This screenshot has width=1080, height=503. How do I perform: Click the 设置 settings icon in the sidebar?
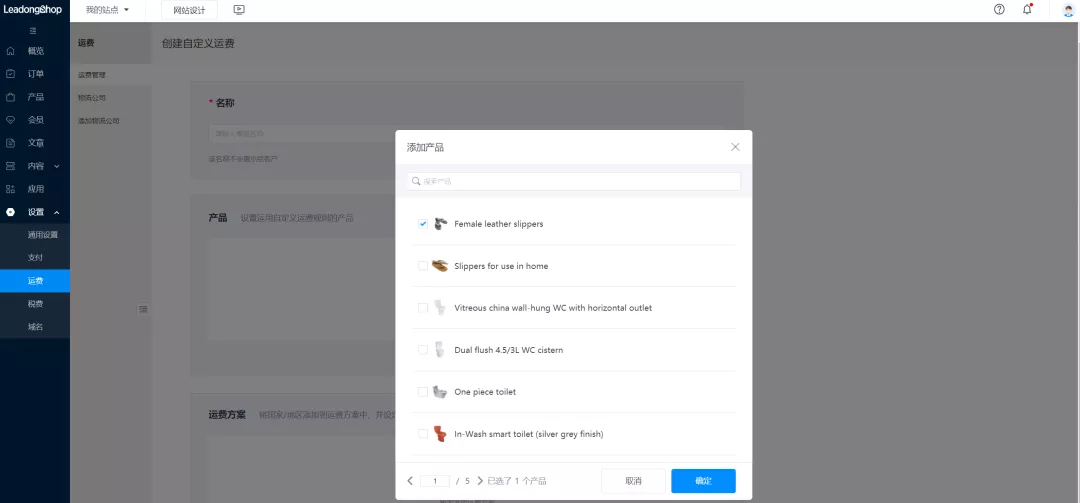click(x=10, y=212)
